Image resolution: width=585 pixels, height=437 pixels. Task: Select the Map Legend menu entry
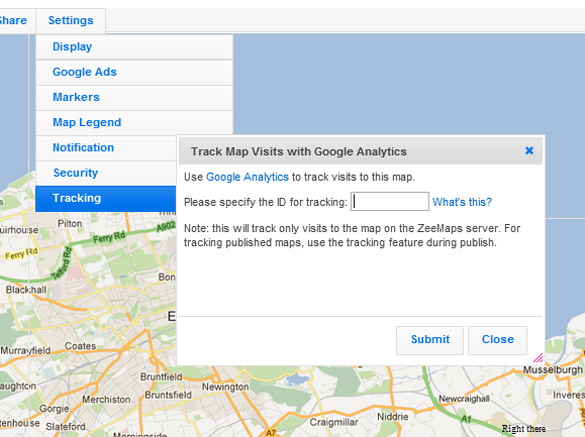[x=134, y=122]
